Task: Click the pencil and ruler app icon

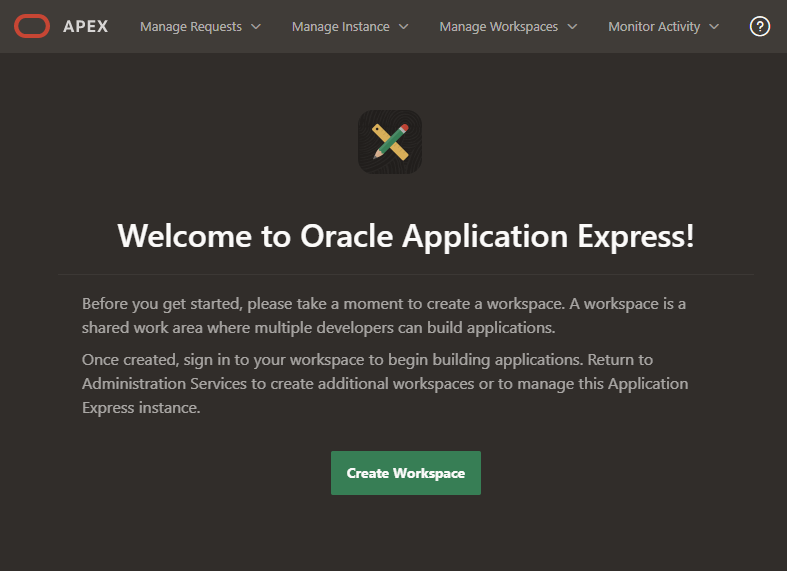Action: pos(390,142)
